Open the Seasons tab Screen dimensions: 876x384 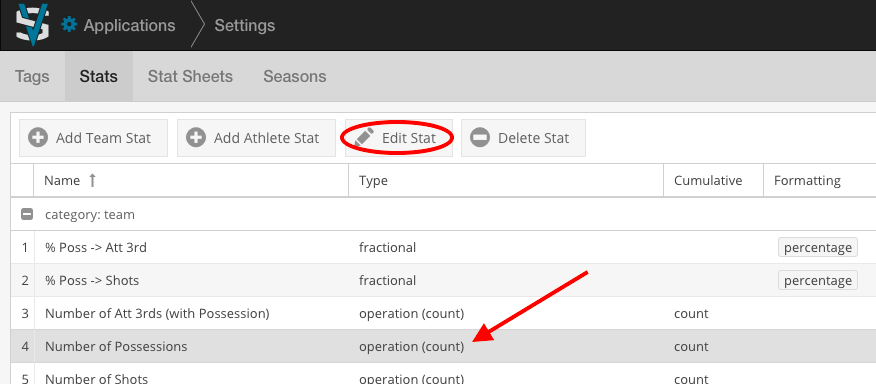[294, 77]
